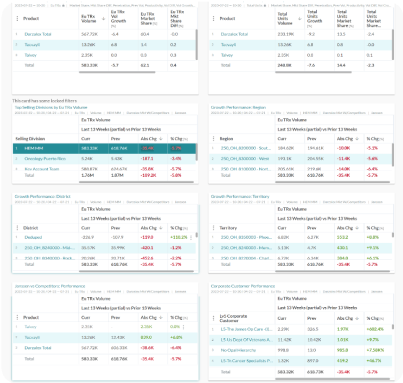403x383 pixels.
Task: Click Eu TRx Vol Growth column header
Action: pos(118,18)
